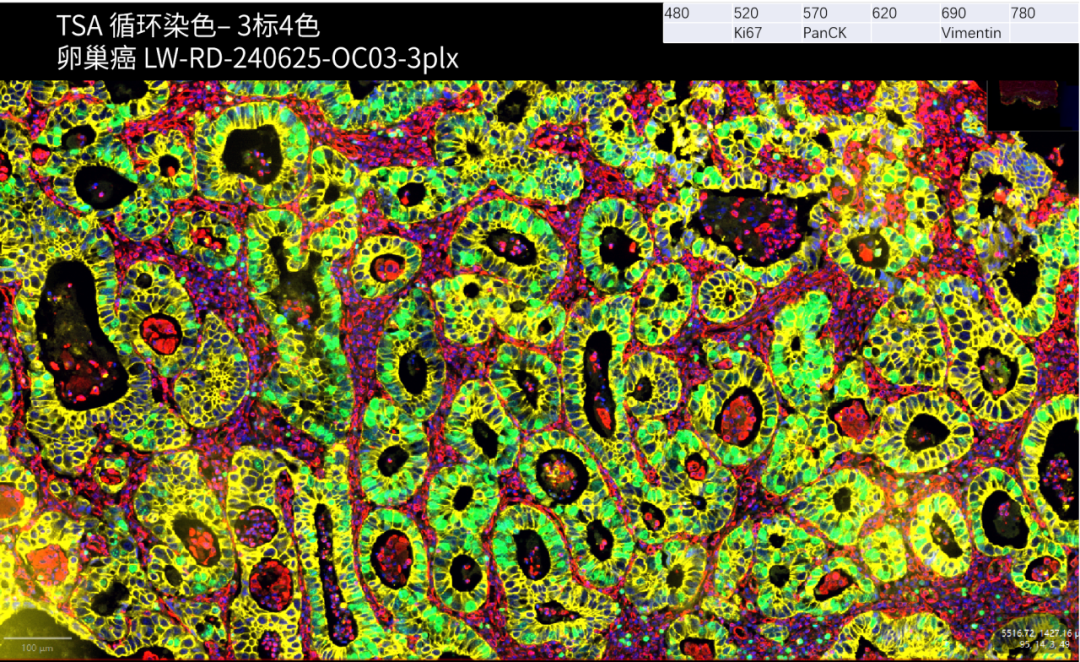Image resolution: width=1080 pixels, height=662 pixels.
Task: Click the 100 μm scale bar label
Action: tap(37, 648)
